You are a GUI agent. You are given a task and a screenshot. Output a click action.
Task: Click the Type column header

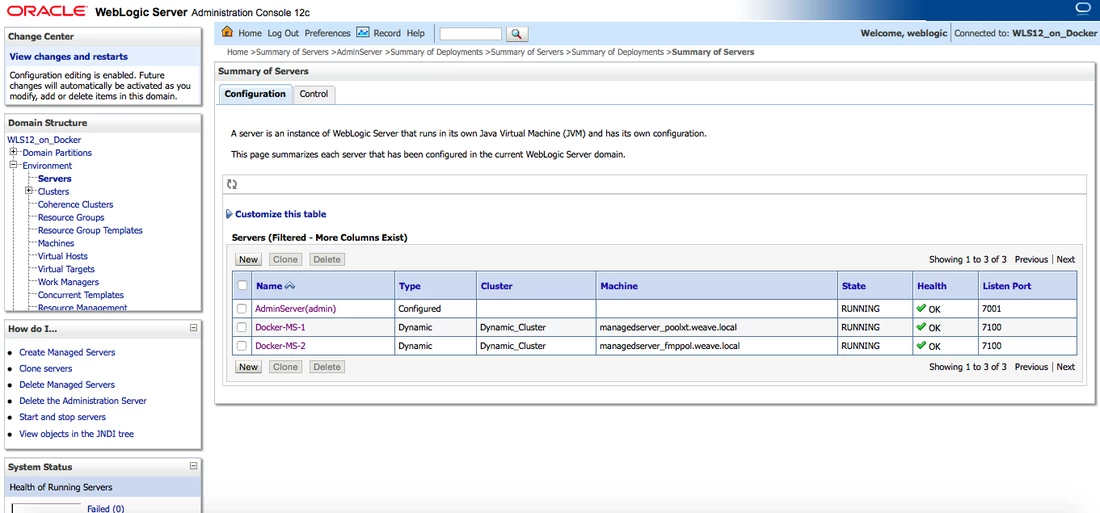410,286
